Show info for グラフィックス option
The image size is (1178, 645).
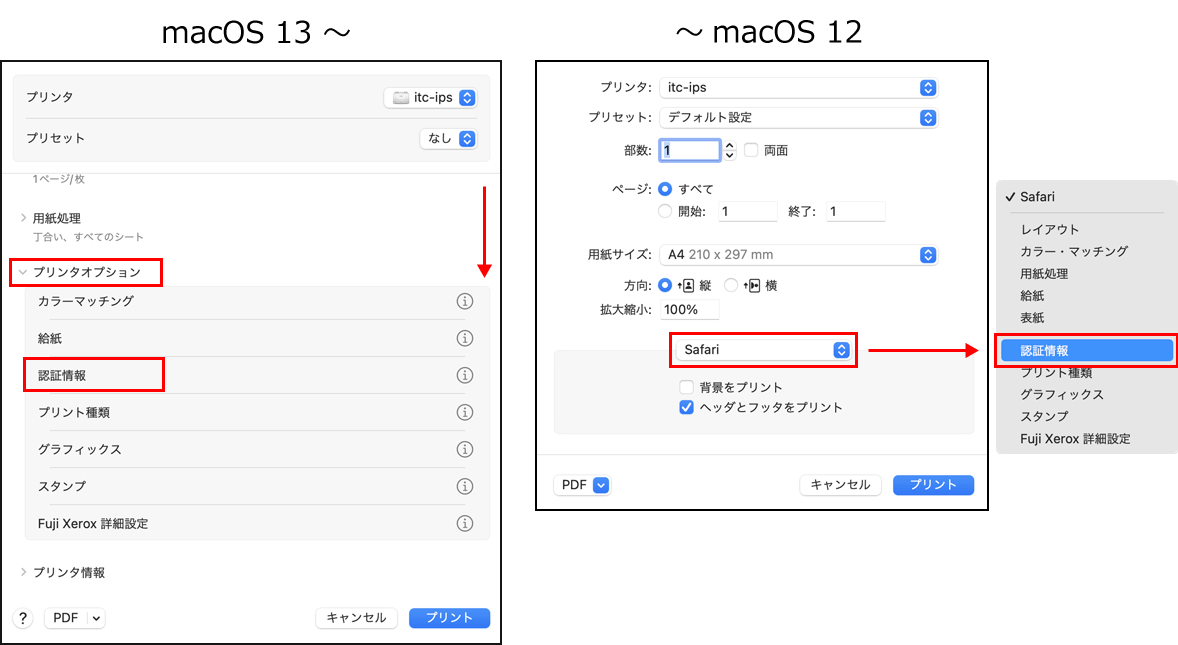464,449
